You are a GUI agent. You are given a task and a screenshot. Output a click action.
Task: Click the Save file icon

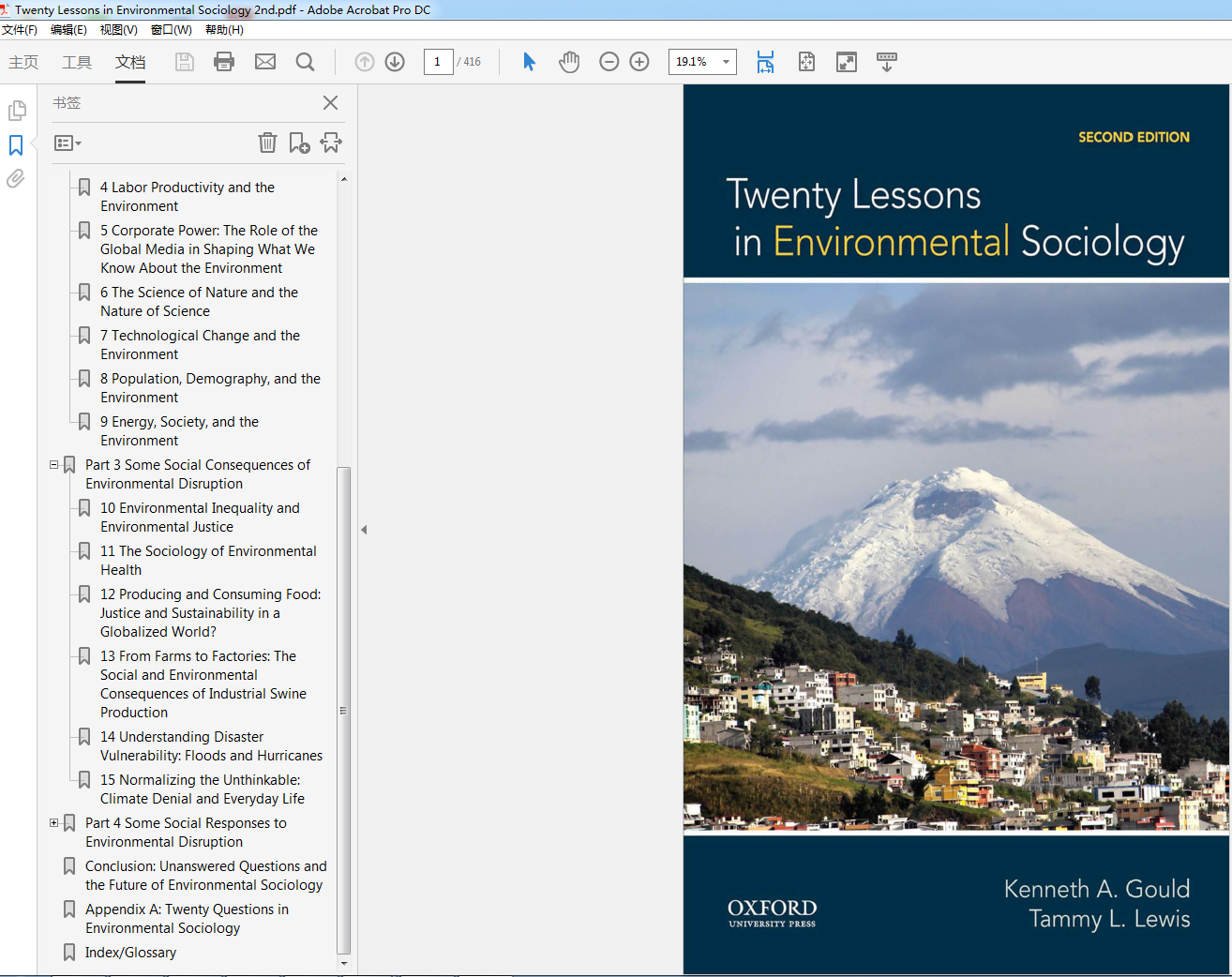(185, 62)
